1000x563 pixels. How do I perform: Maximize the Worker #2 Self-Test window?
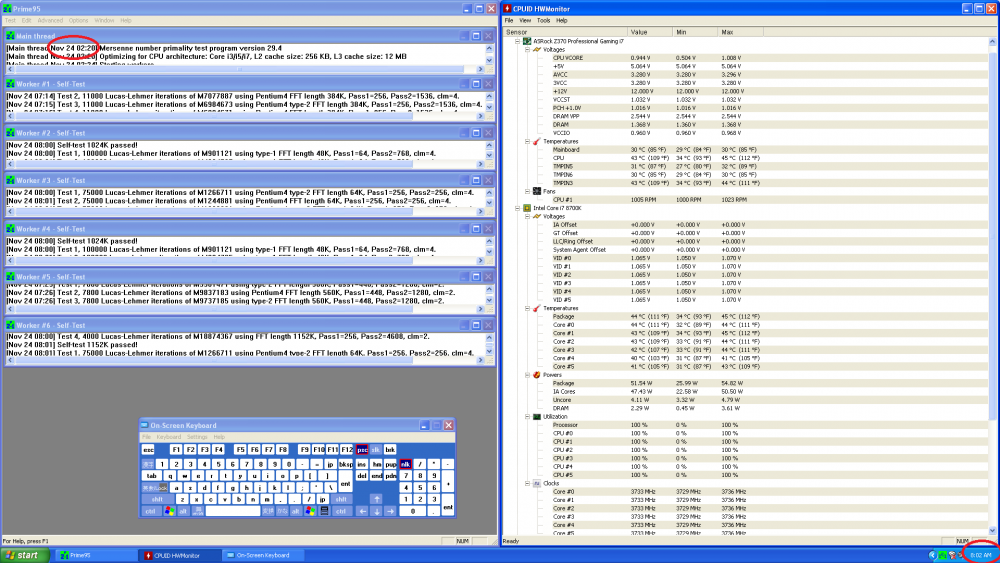pyautogui.click(x=476, y=133)
